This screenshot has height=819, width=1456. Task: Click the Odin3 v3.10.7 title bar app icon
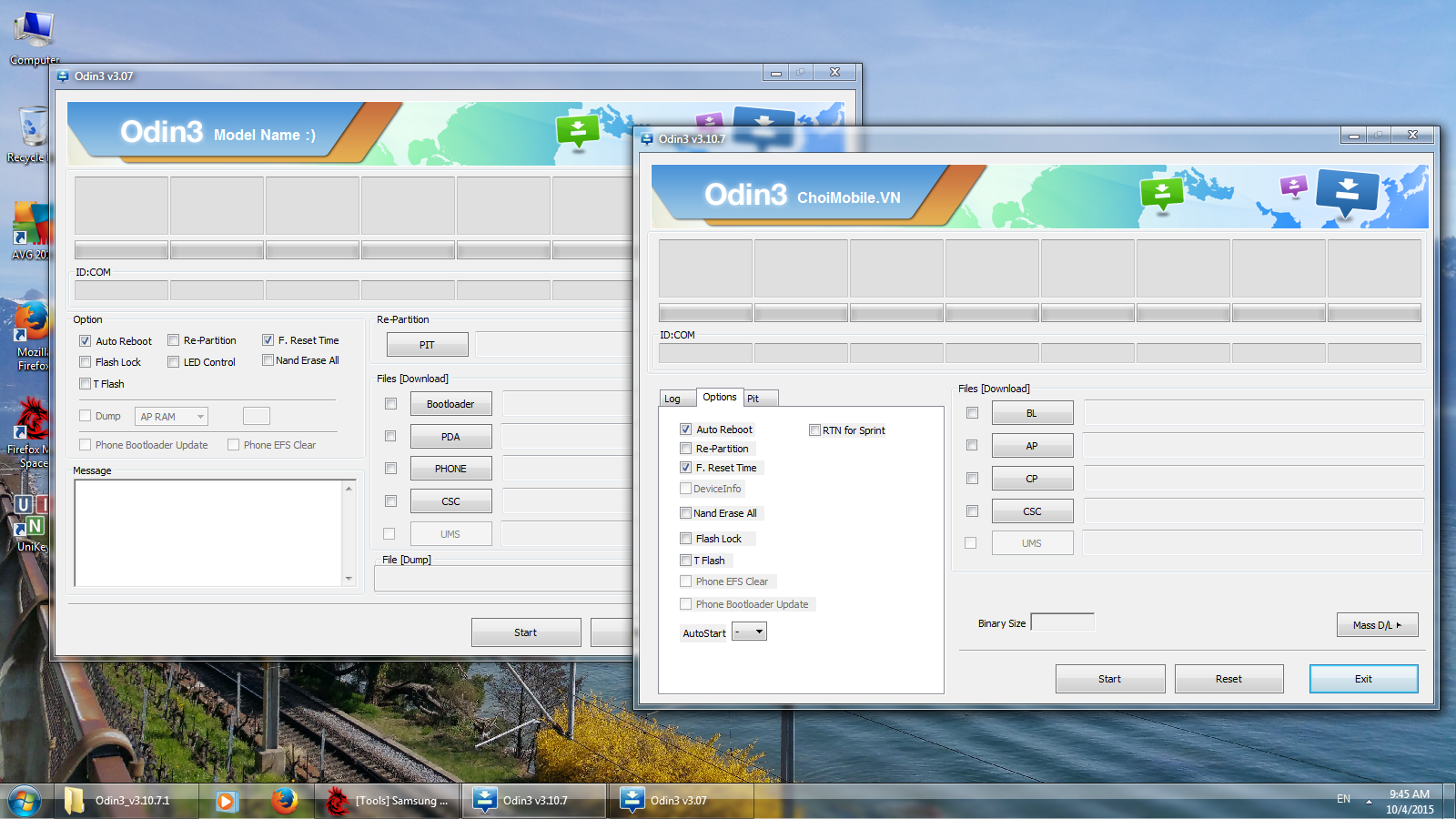tap(647, 139)
